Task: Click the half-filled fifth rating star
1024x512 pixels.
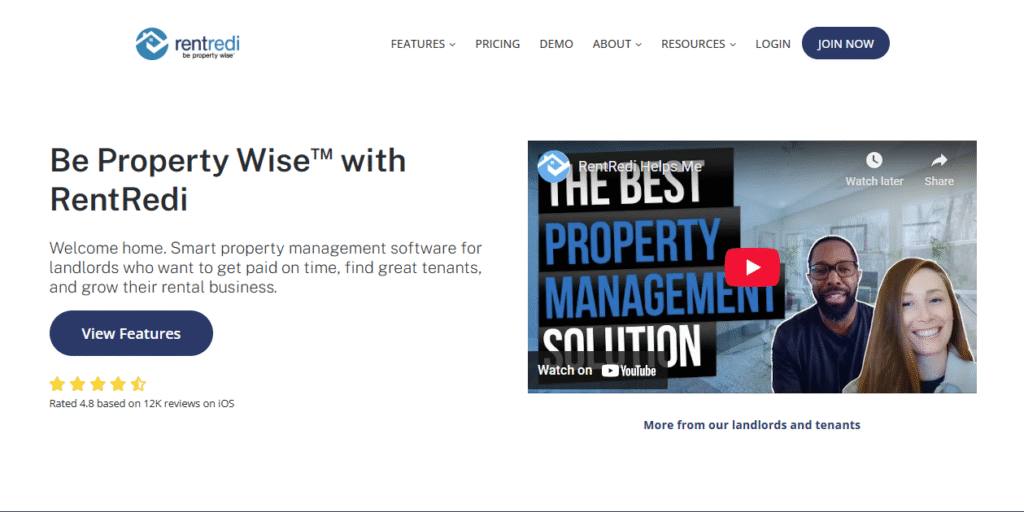Action: pos(138,384)
